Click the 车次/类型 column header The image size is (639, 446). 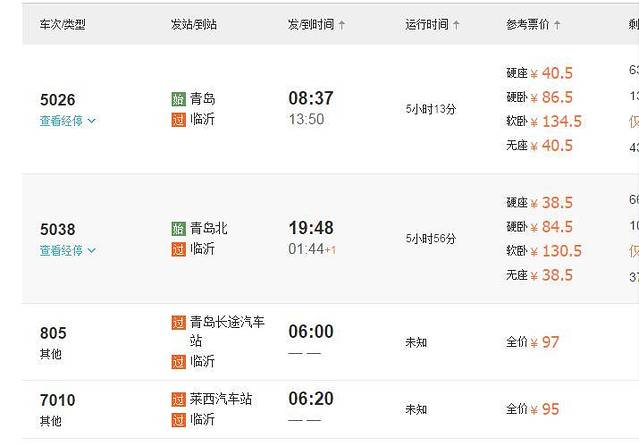tap(62, 24)
